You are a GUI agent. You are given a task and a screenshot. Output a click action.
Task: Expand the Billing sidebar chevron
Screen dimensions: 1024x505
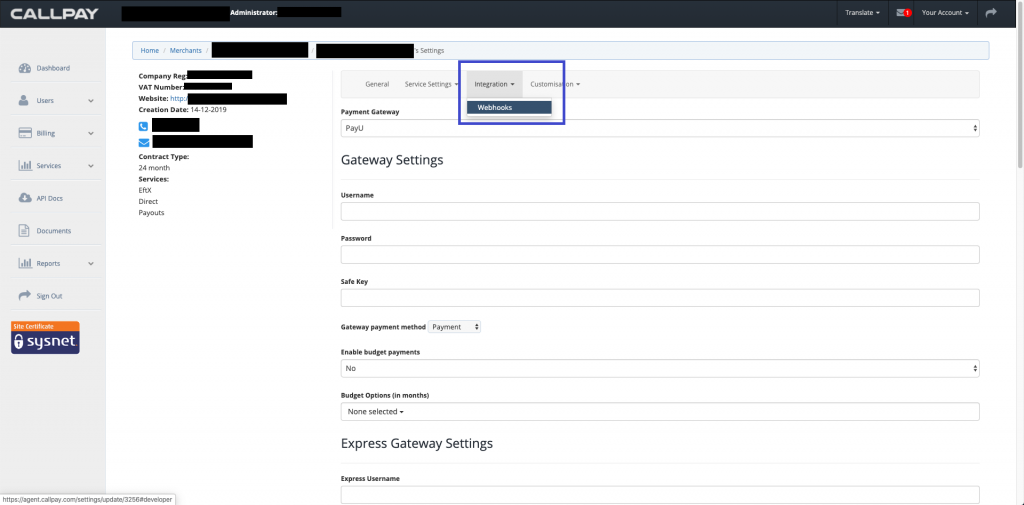click(91, 133)
